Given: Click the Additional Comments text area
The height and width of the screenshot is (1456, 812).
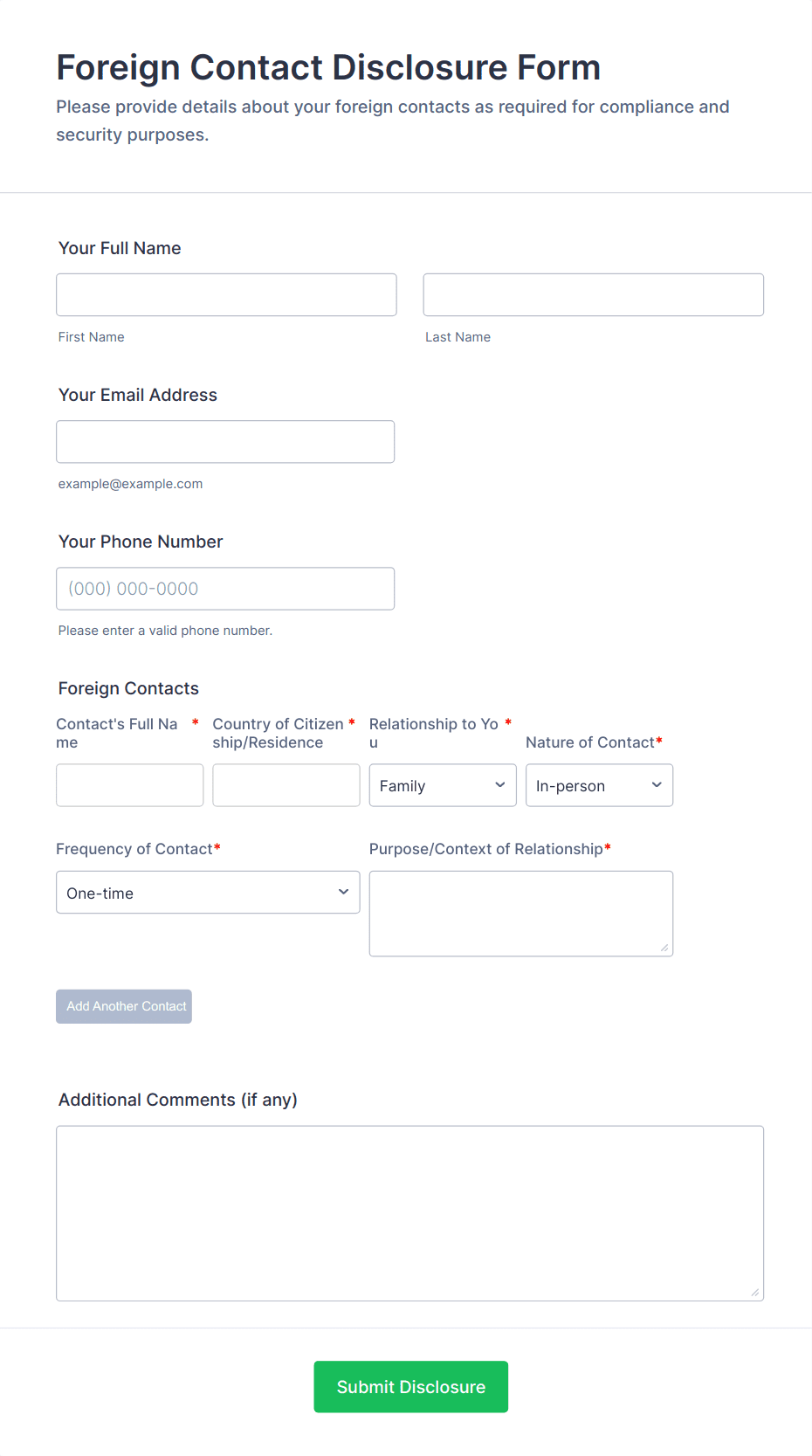Looking at the screenshot, I should pyautogui.click(x=409, y=1213).
